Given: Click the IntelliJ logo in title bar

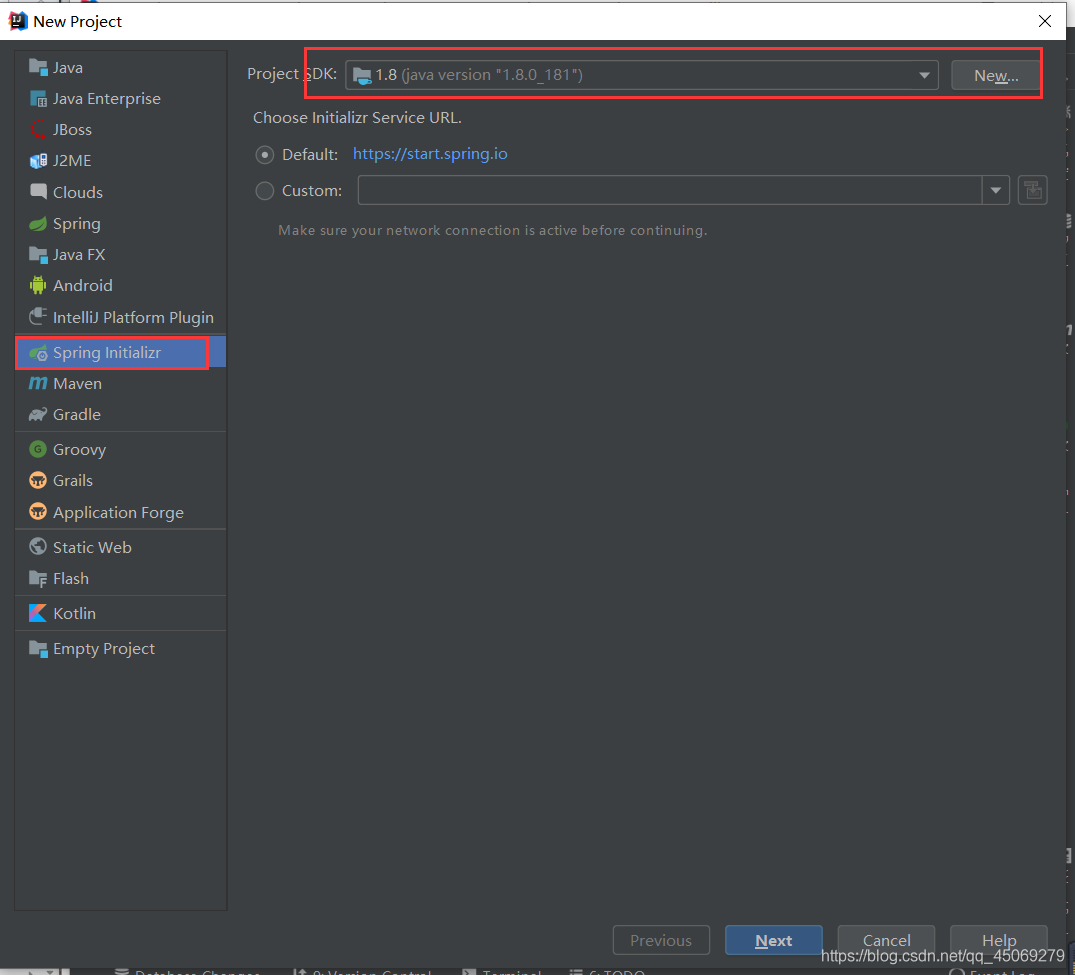Looking at the screenshot, I should coord(18,21).
